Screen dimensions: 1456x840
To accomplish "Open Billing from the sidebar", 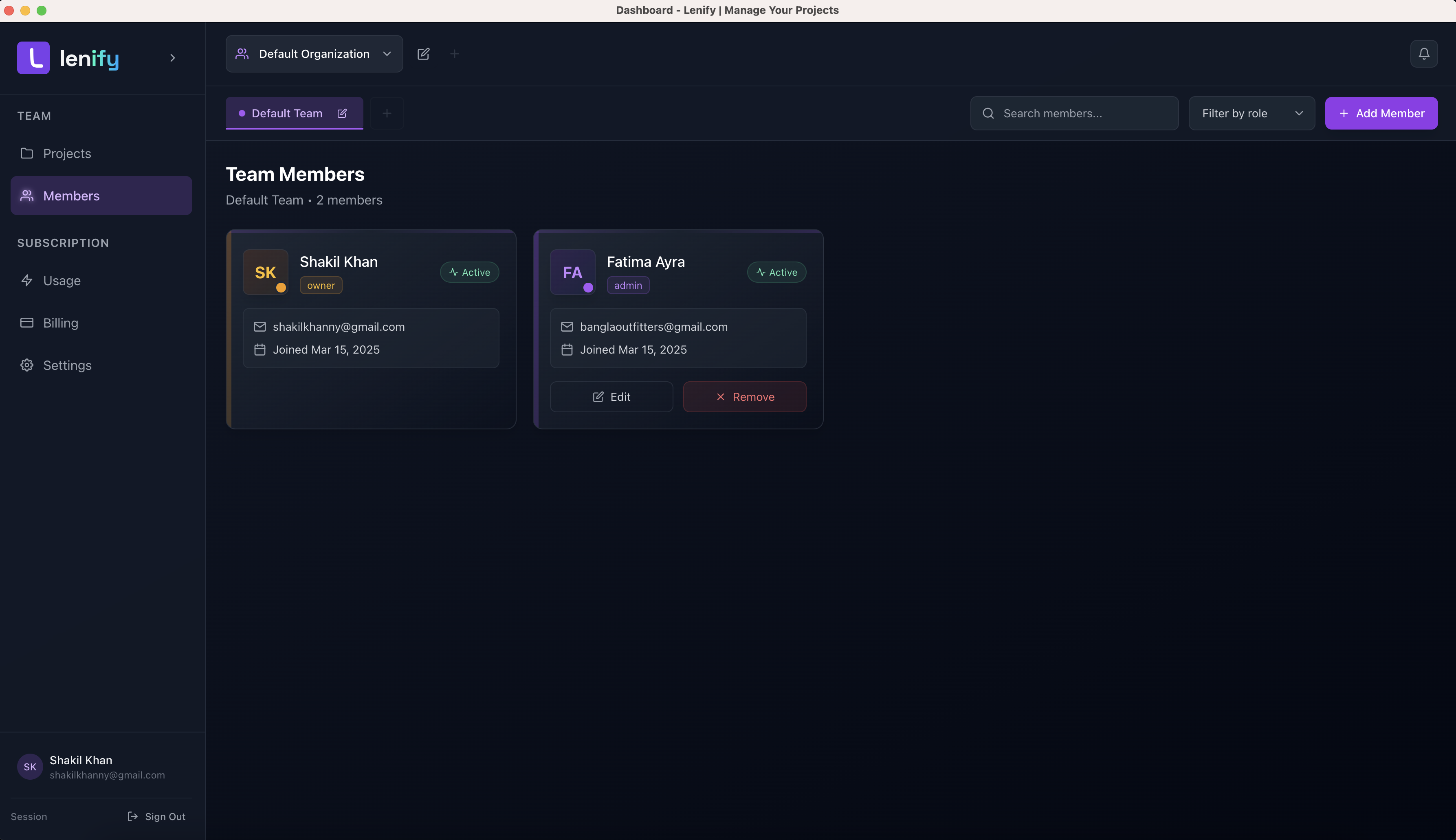I will coord(60,323).
